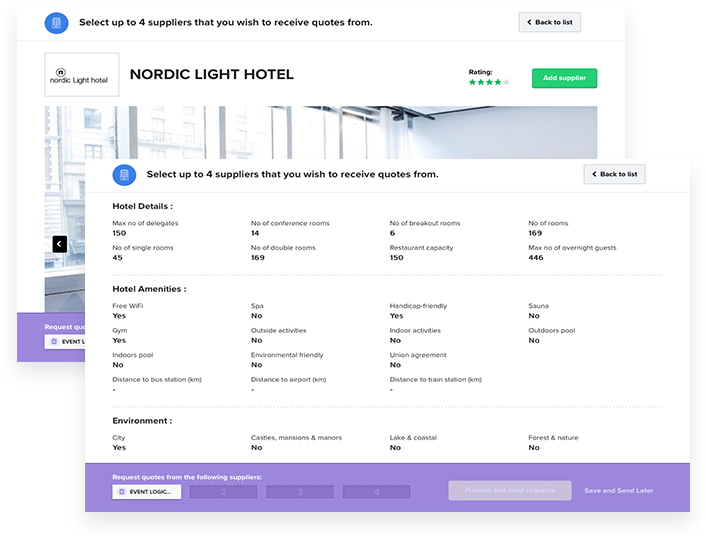707x539 pixels.
Task: Click the No of double rooms label
Action: 283,248
